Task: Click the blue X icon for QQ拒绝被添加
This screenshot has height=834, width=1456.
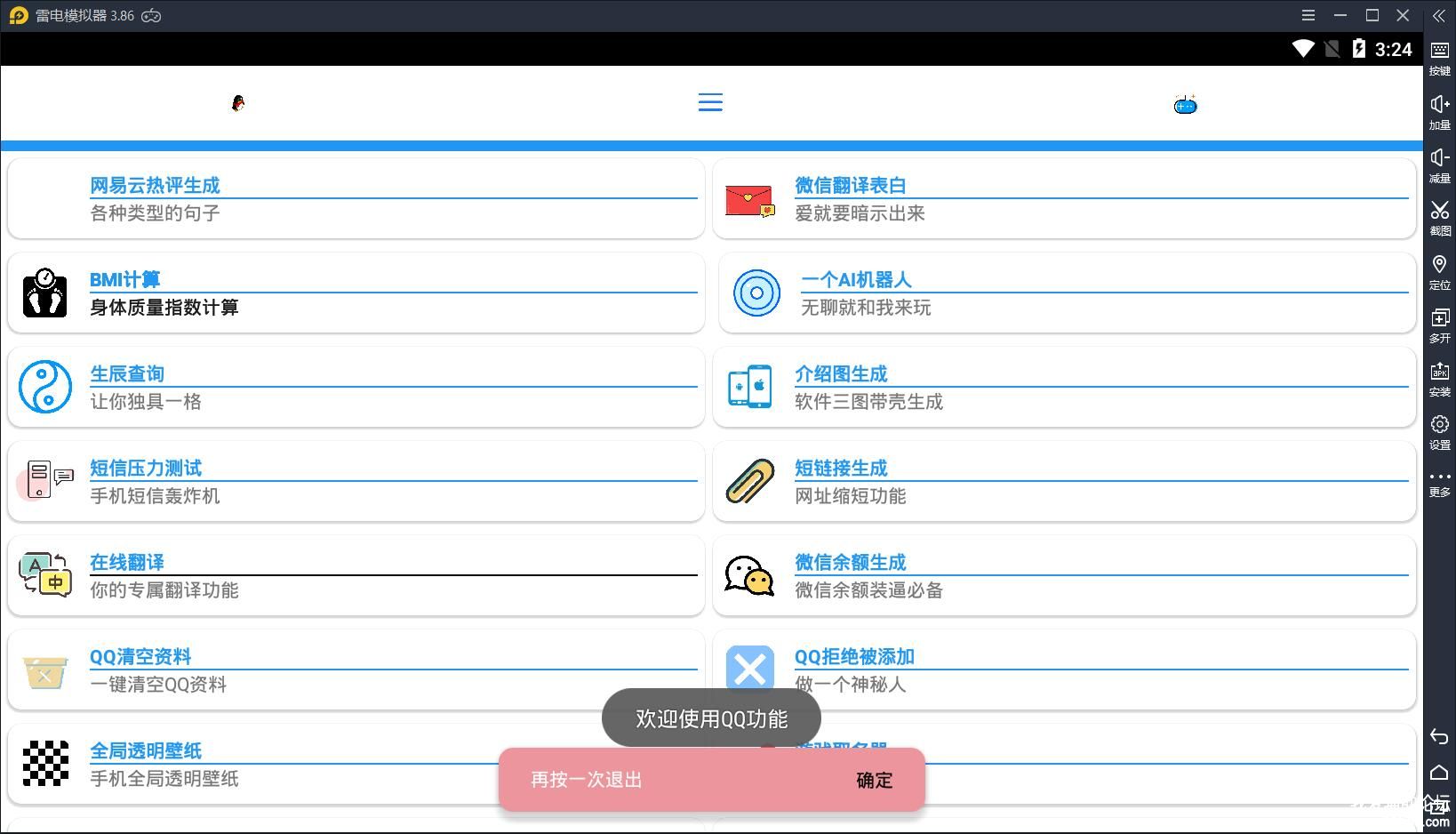Action: coord(749,669)
